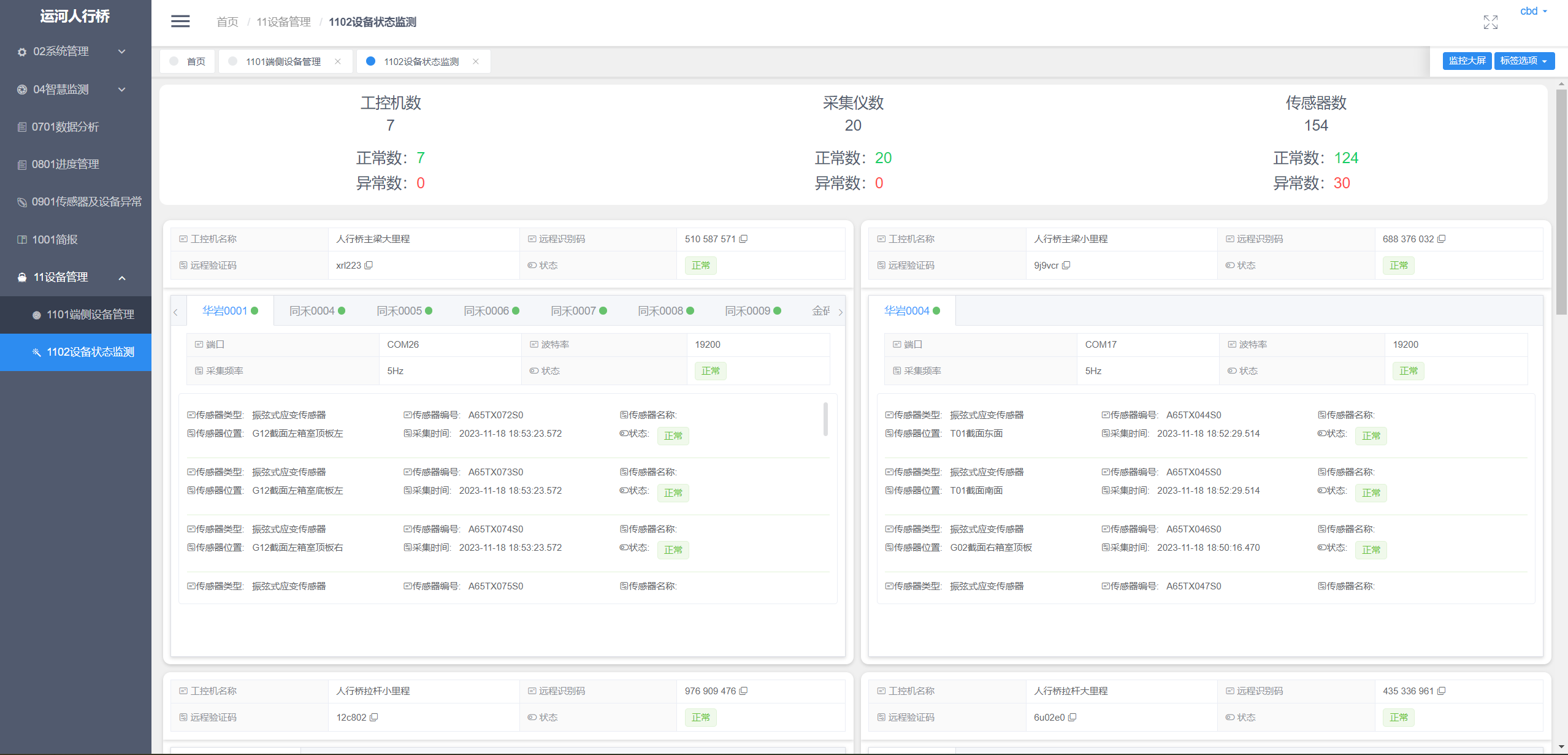Toggle the hamburger sidebar collapse icon
Viewport: 1568px width, 755px height.
(x=180, y=21)
